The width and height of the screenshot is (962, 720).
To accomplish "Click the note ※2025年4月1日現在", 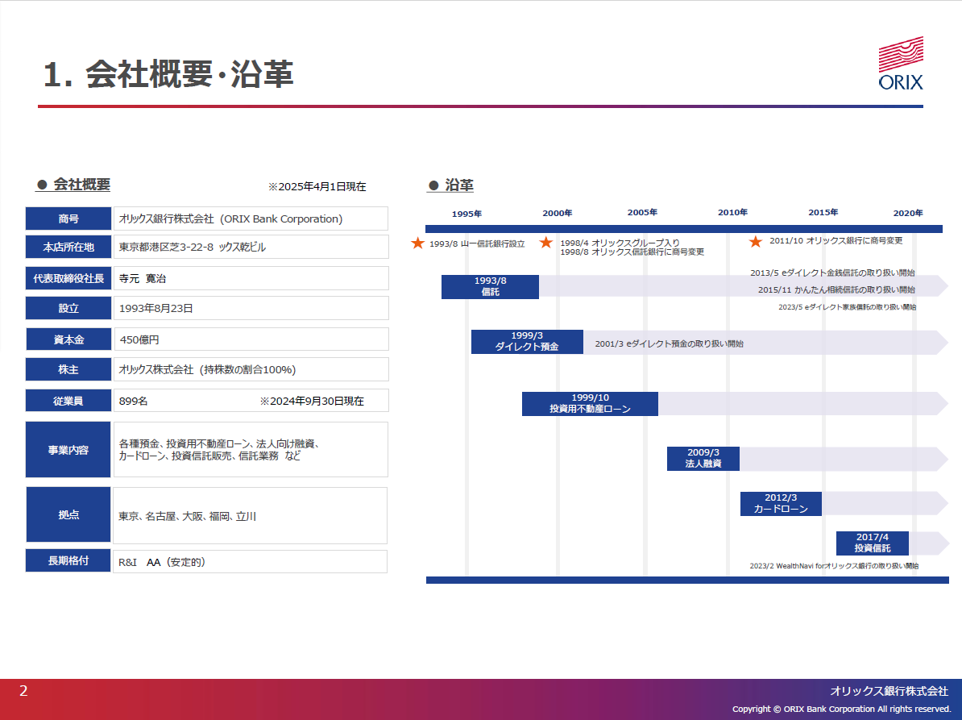I will pyautogui.click(x=317, y=186).
